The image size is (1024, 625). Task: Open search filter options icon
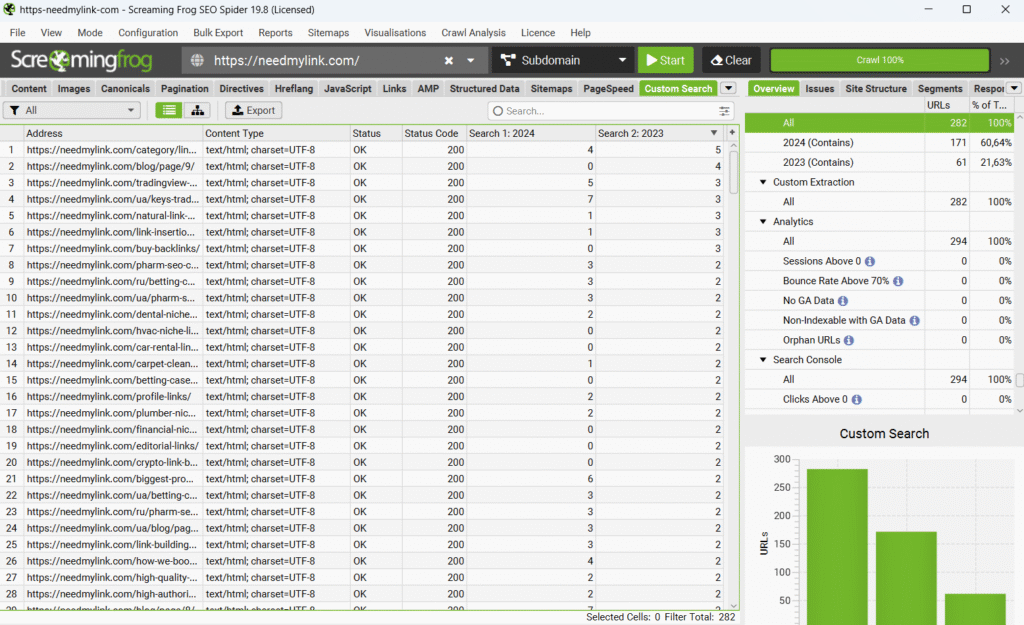point(724,111)
